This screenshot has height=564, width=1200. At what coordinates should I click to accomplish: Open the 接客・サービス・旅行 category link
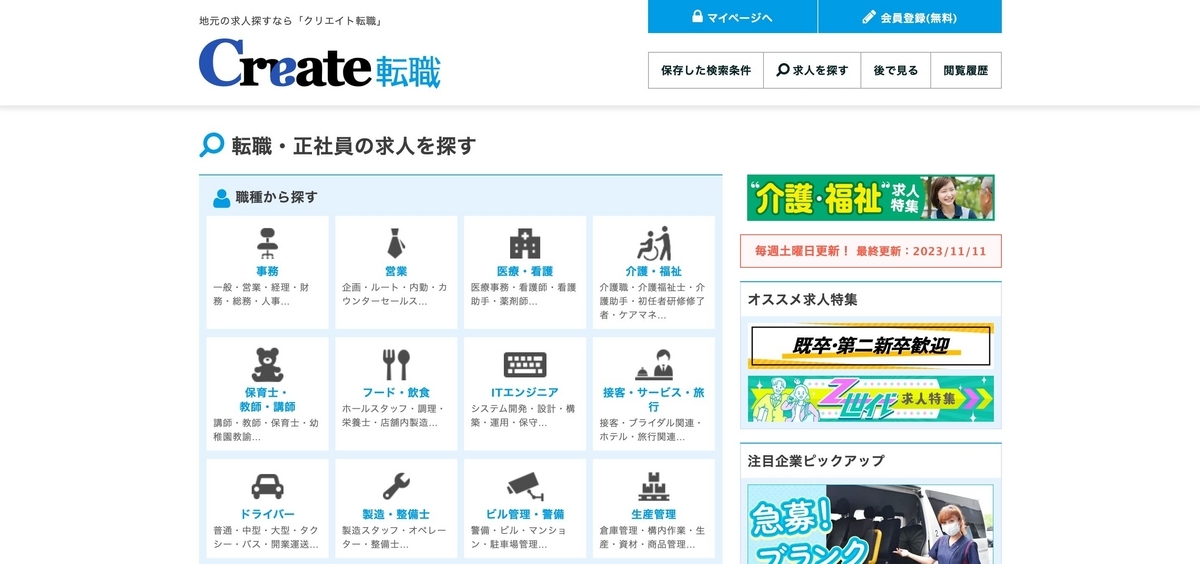pyautogui.click(x=654, y=399)
